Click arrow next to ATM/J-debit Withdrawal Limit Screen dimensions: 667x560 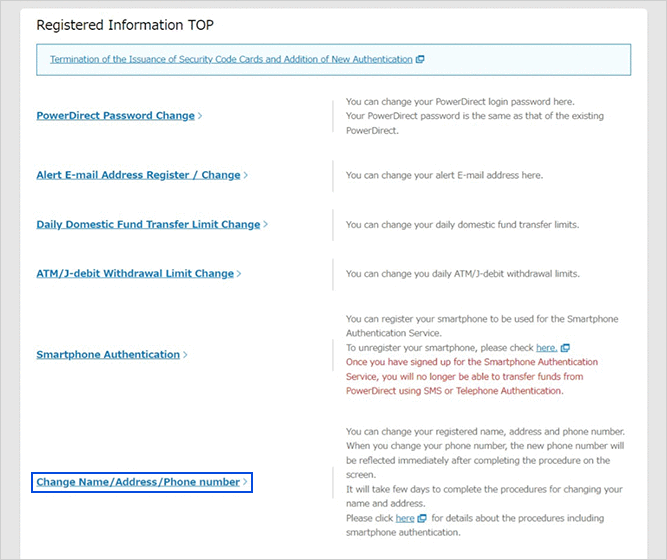coord(240,274)
